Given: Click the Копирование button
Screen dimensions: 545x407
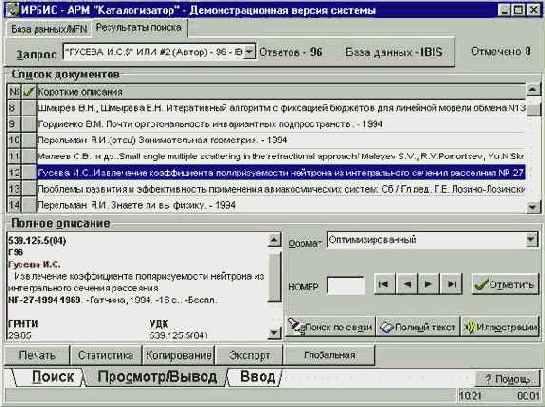Looking at the screenshot, I should (179, 355).
